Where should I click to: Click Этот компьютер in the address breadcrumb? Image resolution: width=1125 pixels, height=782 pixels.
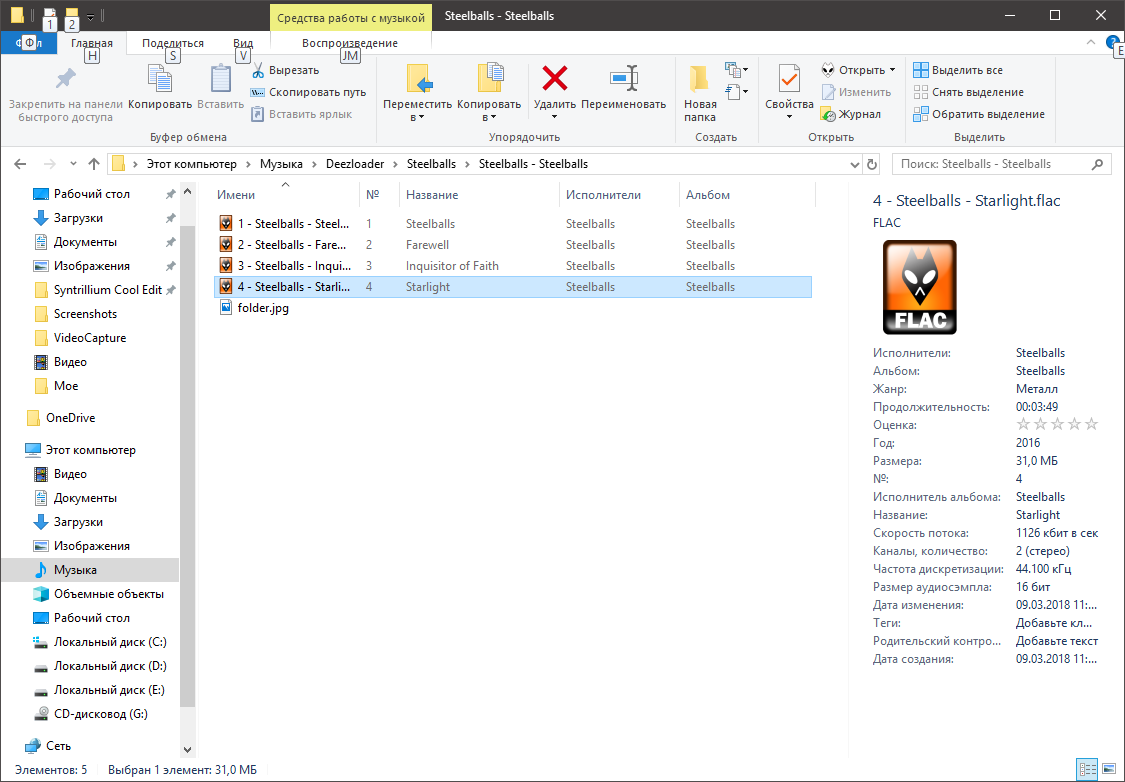pos(192,164)
